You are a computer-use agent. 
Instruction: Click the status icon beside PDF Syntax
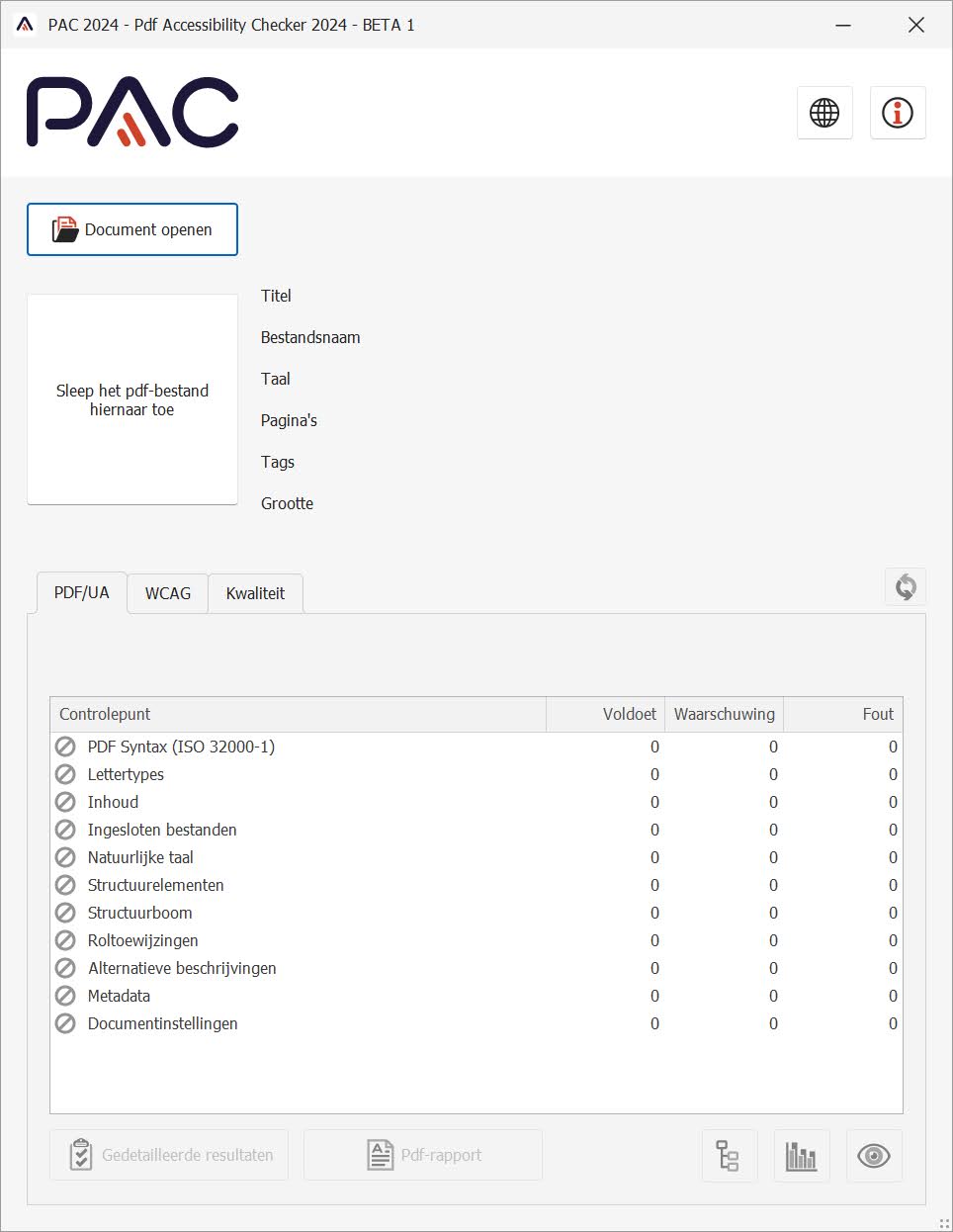(65, 747)
